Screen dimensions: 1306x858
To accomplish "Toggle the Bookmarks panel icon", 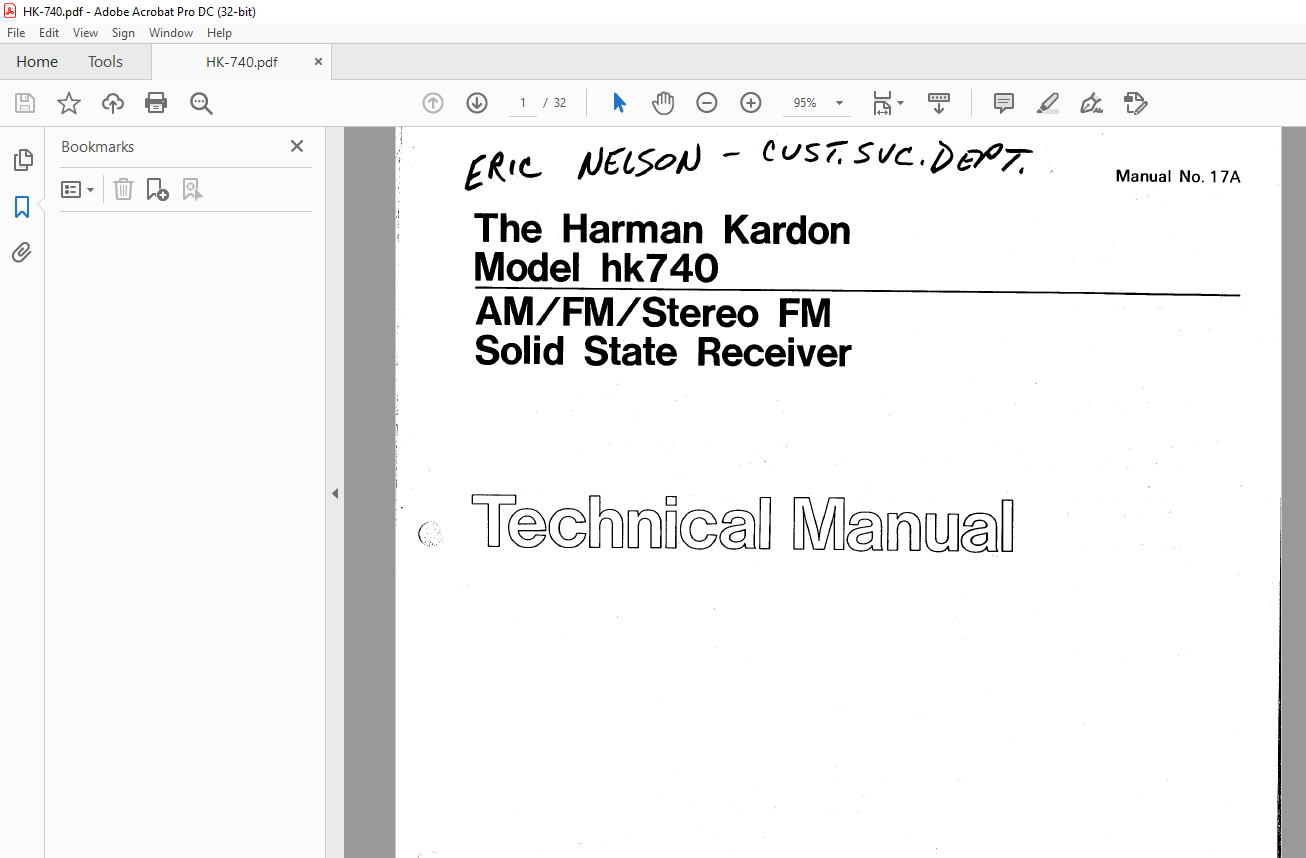I will [22, 207].
